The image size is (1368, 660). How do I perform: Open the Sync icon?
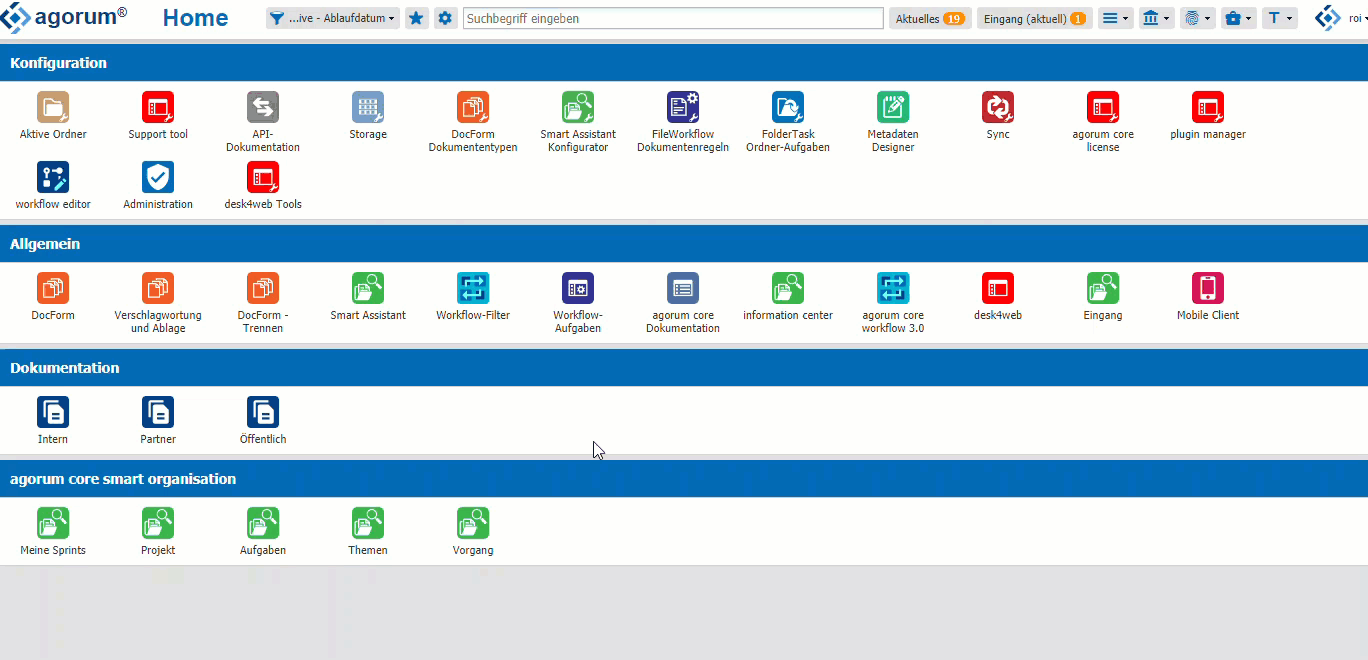[998, 107]
